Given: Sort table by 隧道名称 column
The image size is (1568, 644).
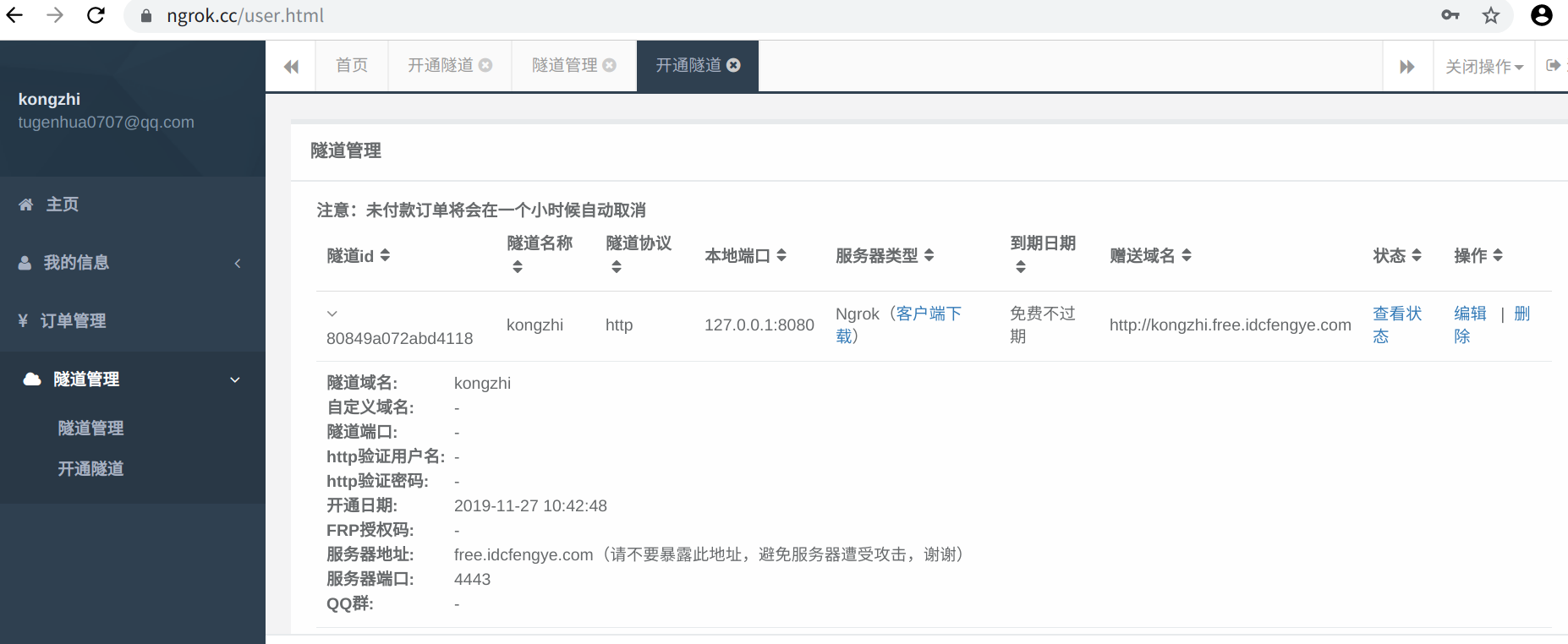Looking at the screenshot, I should click(518, 267).
